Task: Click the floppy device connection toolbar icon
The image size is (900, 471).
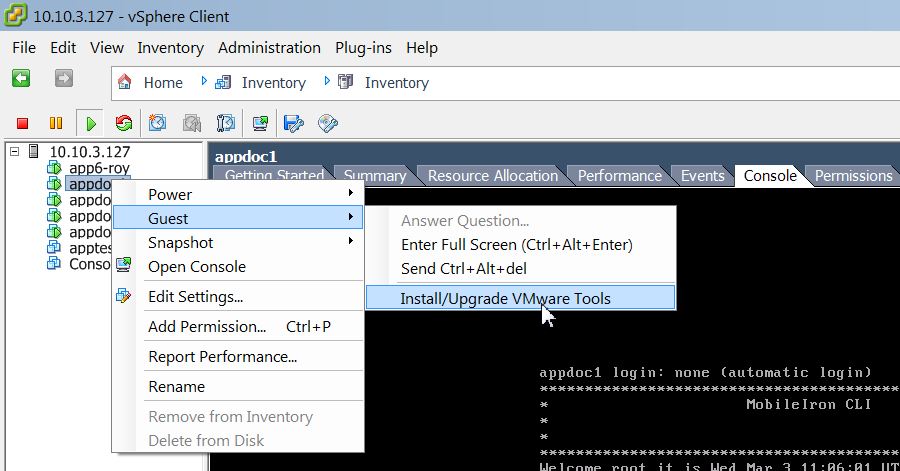Action: 294,123
